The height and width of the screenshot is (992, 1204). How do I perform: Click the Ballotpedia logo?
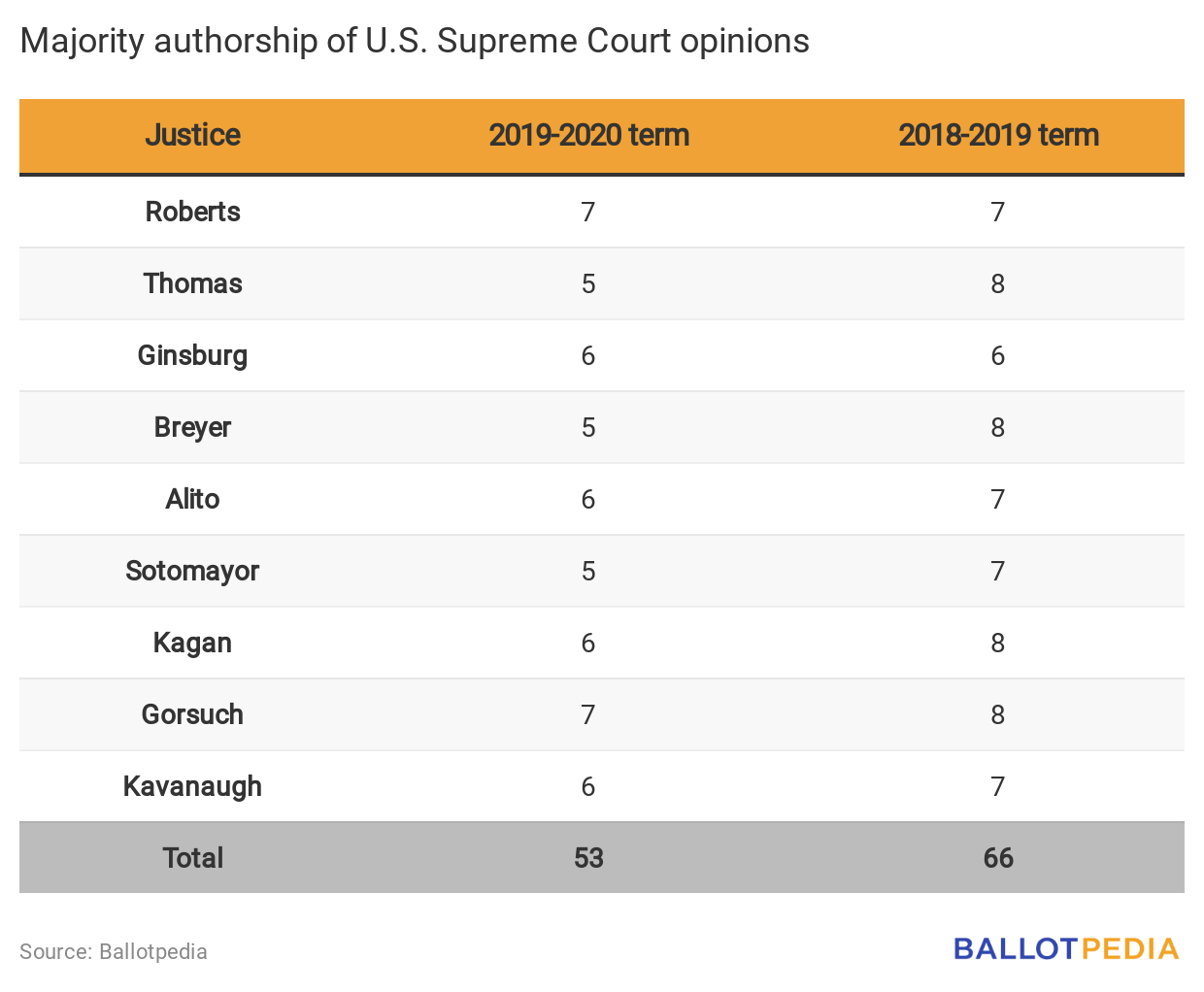(x=1065, y=948)
